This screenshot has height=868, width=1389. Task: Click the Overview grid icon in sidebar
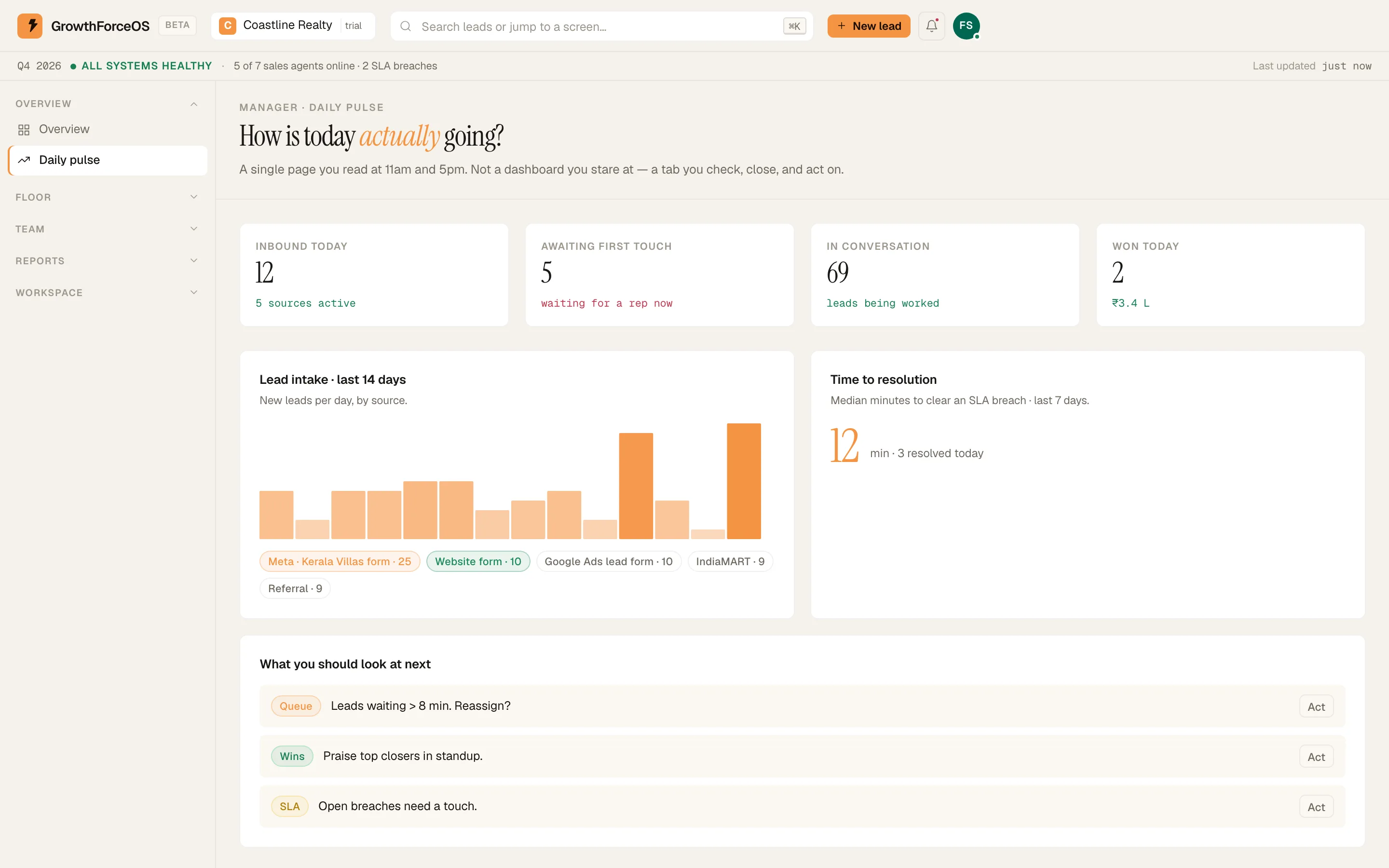(x=24, y=130)
